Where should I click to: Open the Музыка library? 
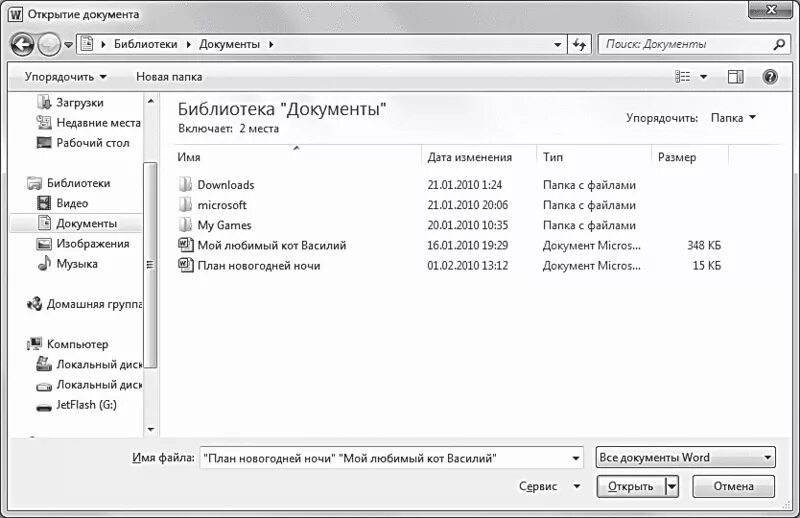[67, 264]
